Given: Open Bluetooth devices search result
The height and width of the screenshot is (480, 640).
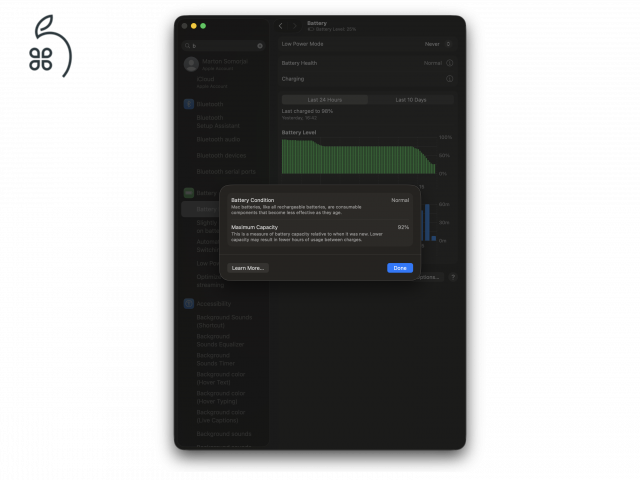Looking at the screenshot, I should [x=221, y=156].
